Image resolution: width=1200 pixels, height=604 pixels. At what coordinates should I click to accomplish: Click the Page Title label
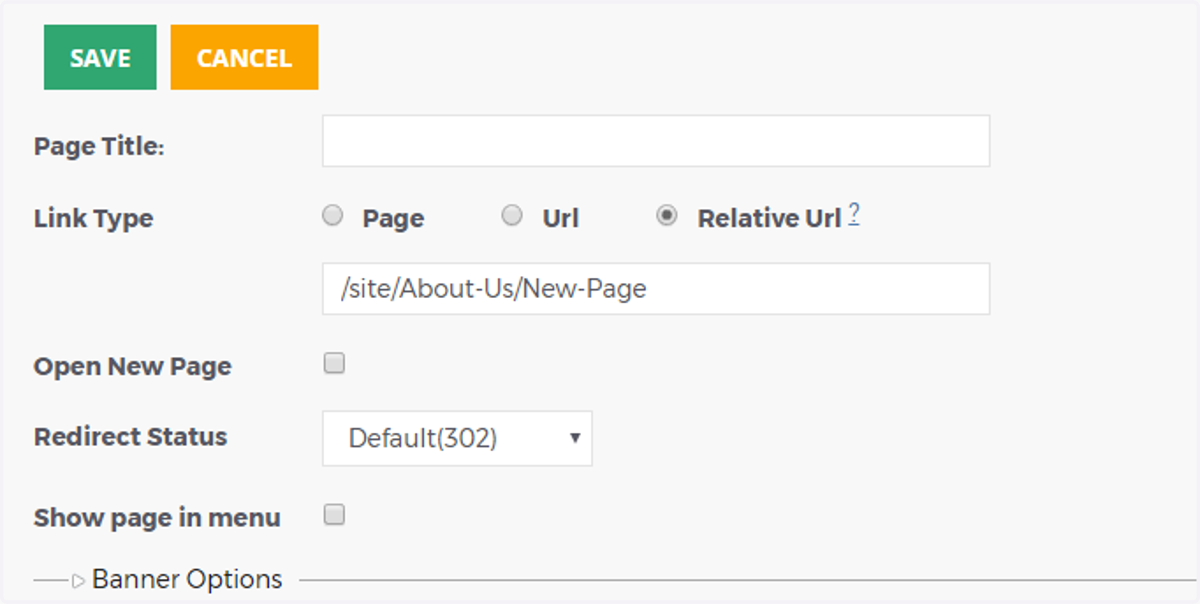pos(99,147)
